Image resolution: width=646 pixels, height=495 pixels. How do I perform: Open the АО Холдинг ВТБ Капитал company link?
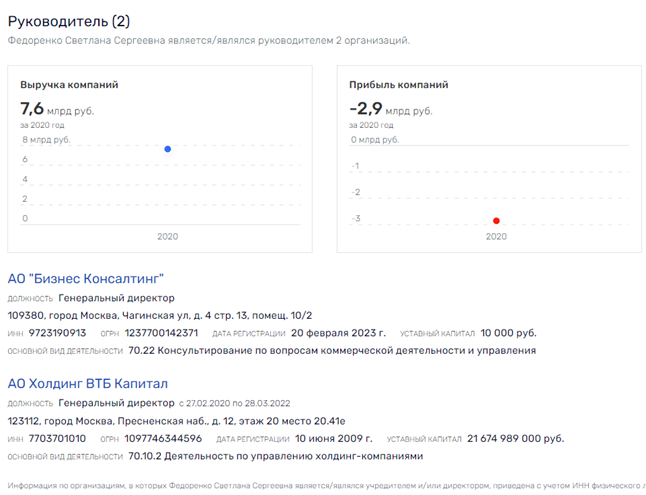point(88,384)
